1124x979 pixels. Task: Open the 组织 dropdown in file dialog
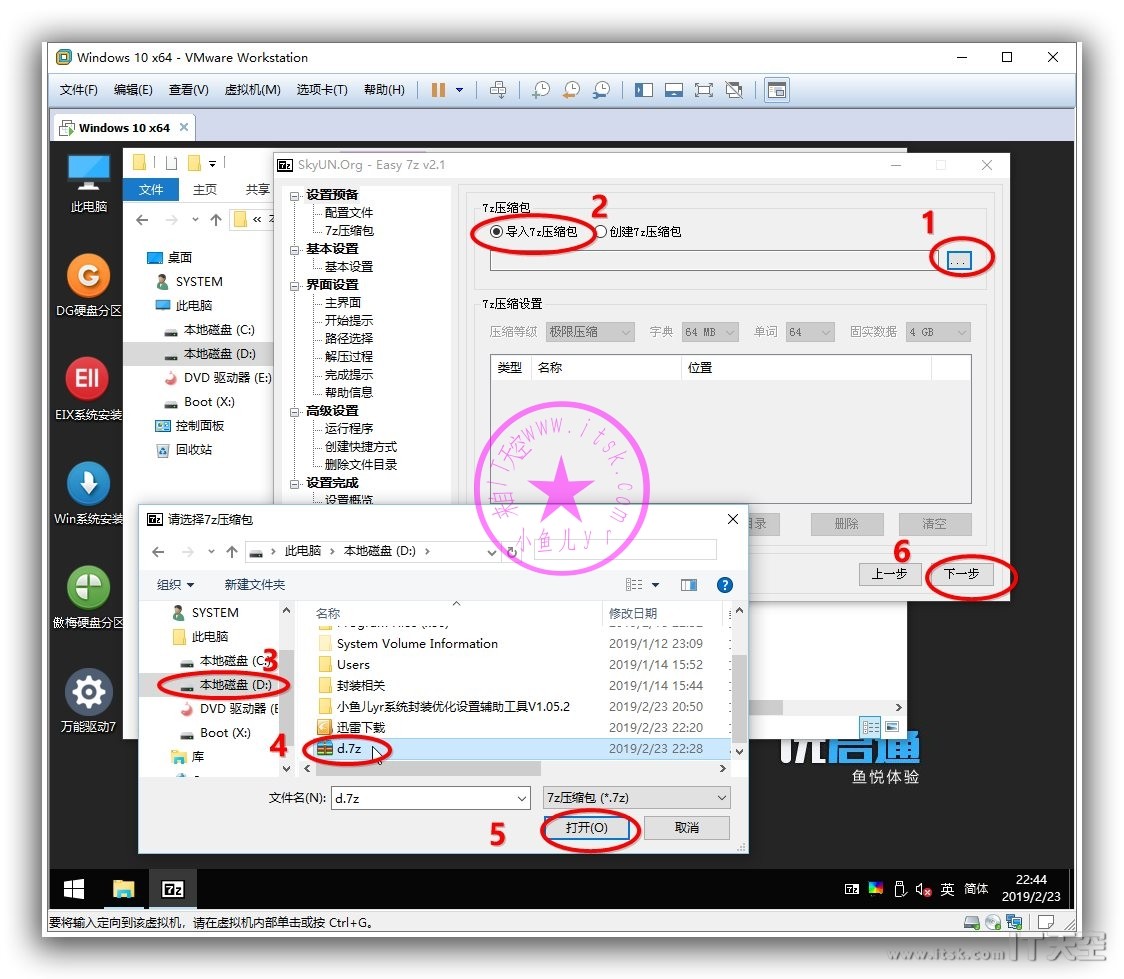tap(176, 585)
